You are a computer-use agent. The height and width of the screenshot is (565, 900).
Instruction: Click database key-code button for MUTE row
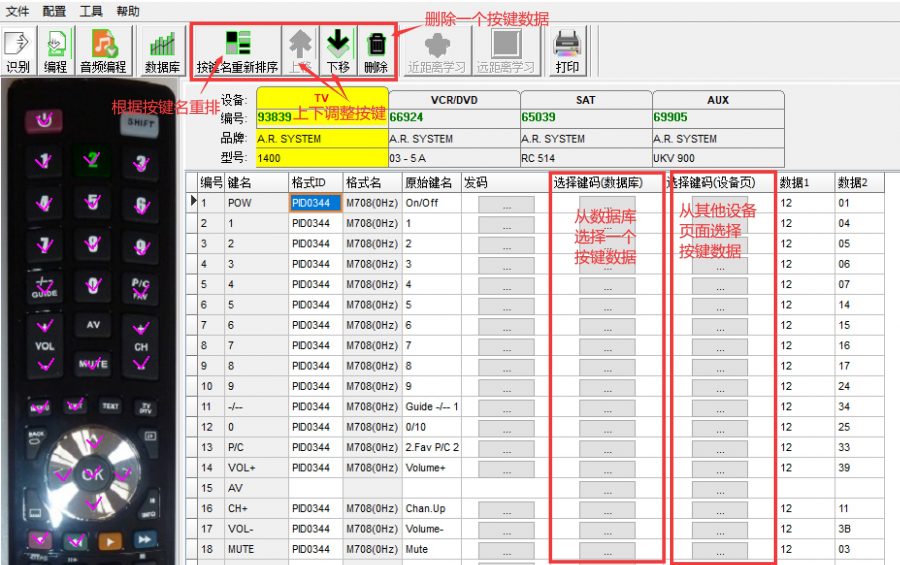(x=607, y=550)
